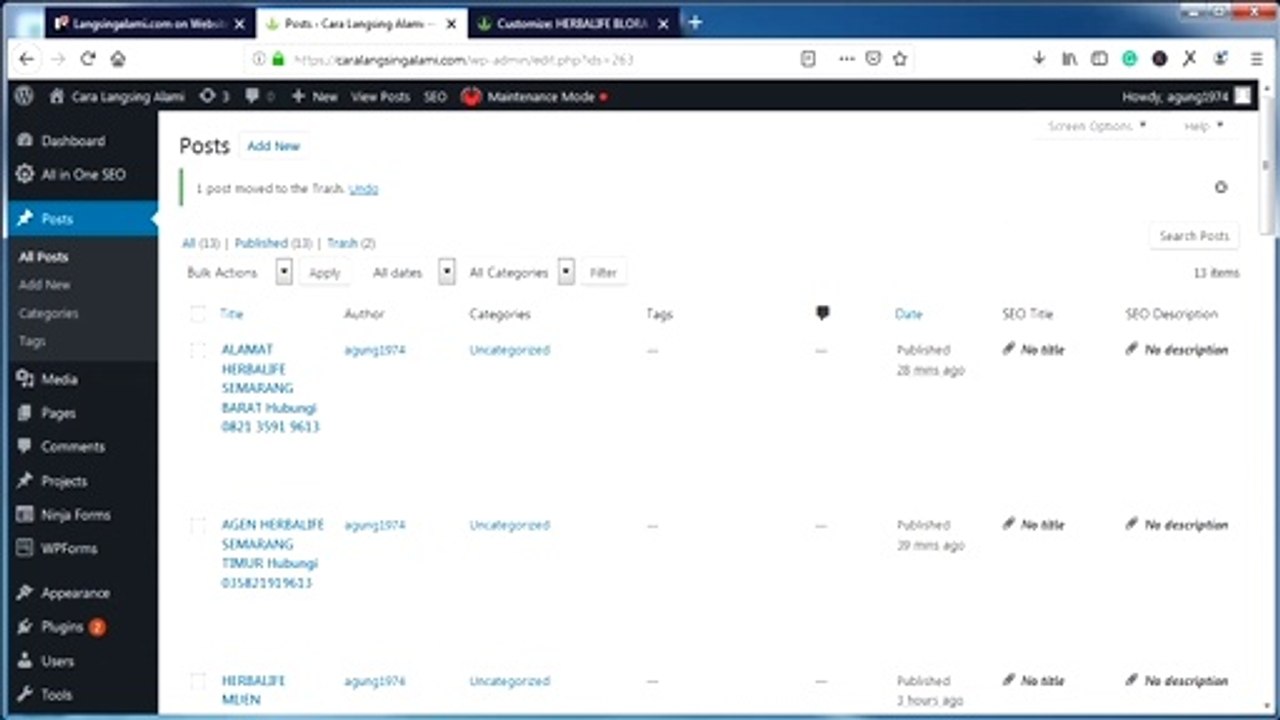1280x720 pixels.
Task: Expand Screen Options panel
Action: pos(1096,126)
